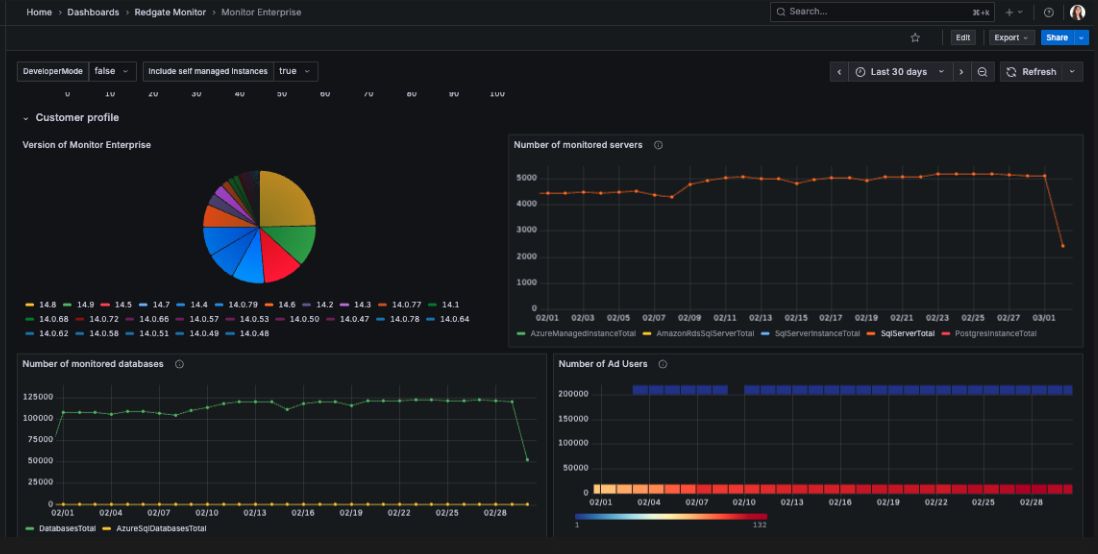This screenshot has height=554, width=1098.
Task: Click the zoom out time range icon
Action: [982, 72]
